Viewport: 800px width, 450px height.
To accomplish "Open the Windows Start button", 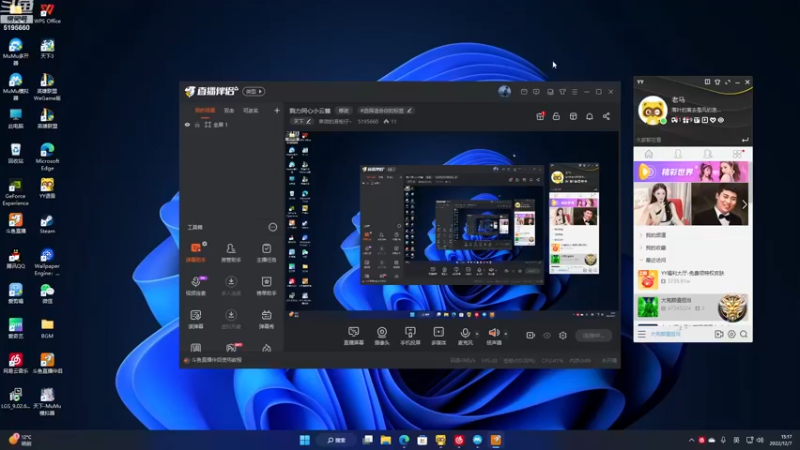I will coord(305,440).
